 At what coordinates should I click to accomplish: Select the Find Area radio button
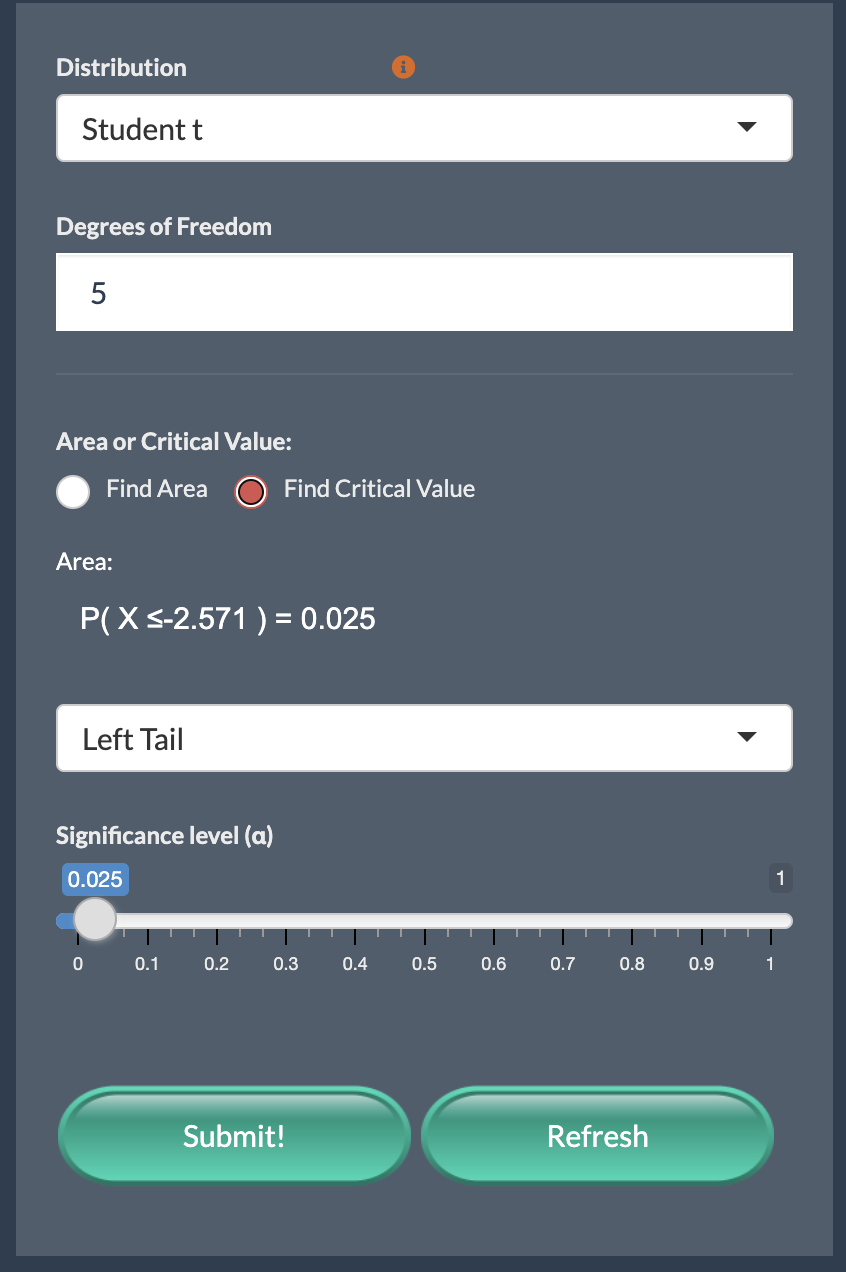coord(73,491)
